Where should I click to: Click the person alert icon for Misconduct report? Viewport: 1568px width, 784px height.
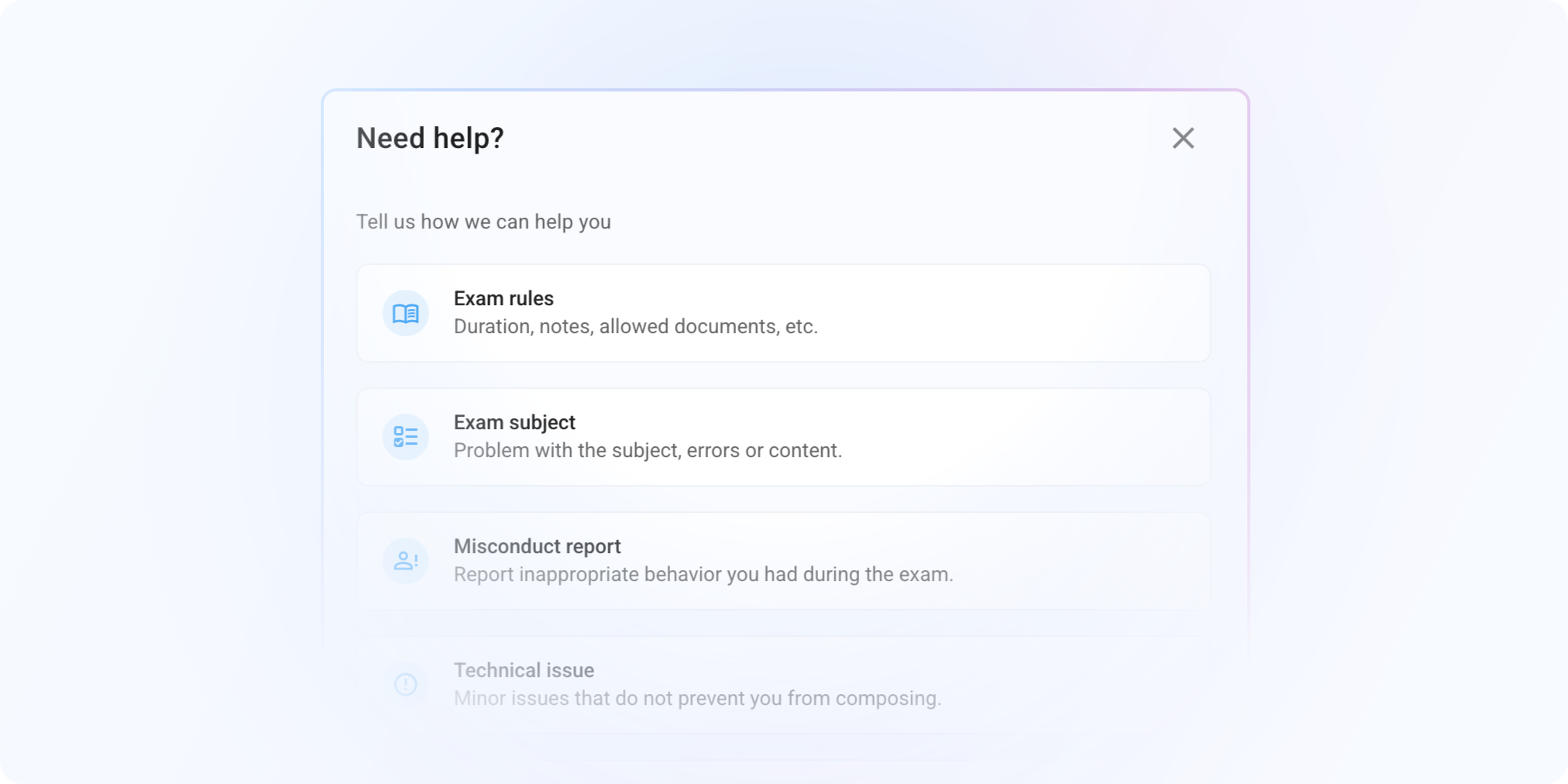tap(405, 561)
